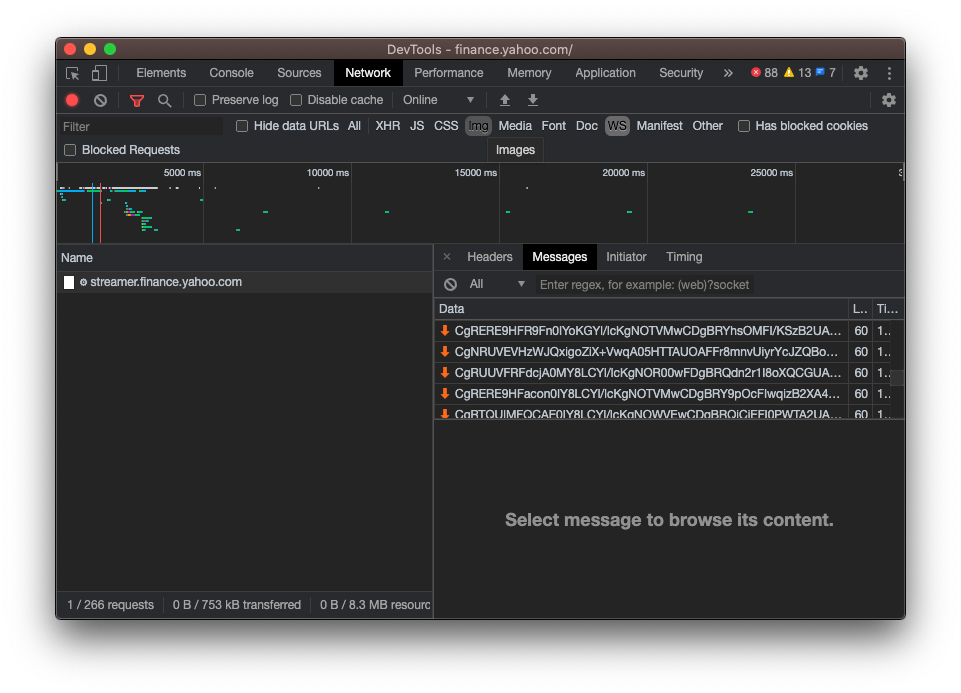Screen dimensions: 961x693
Task: Stop recording the network log
Action: [x=70, y=100]
